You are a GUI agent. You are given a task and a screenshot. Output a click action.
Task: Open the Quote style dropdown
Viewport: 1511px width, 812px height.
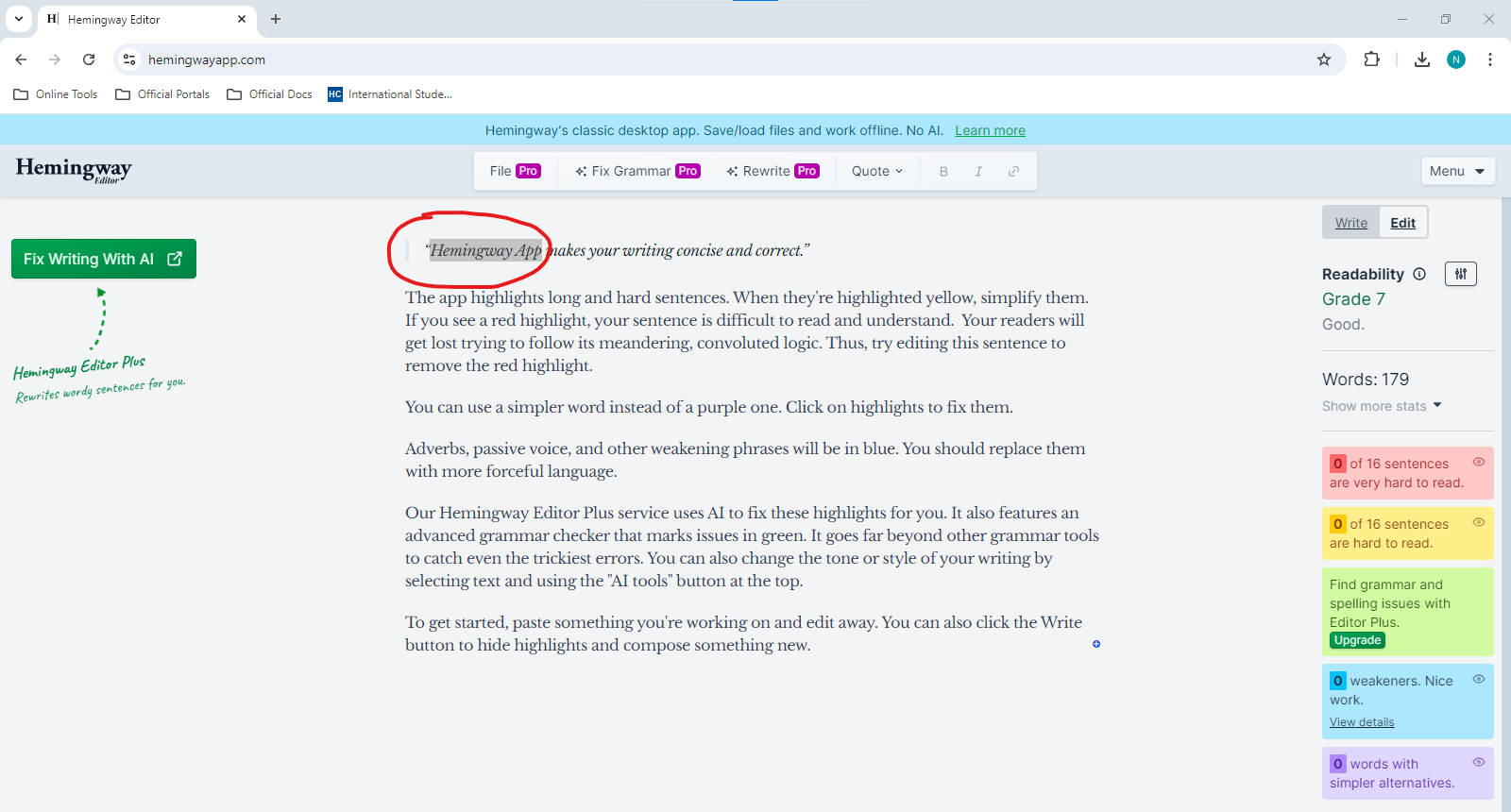coord(877,171)
